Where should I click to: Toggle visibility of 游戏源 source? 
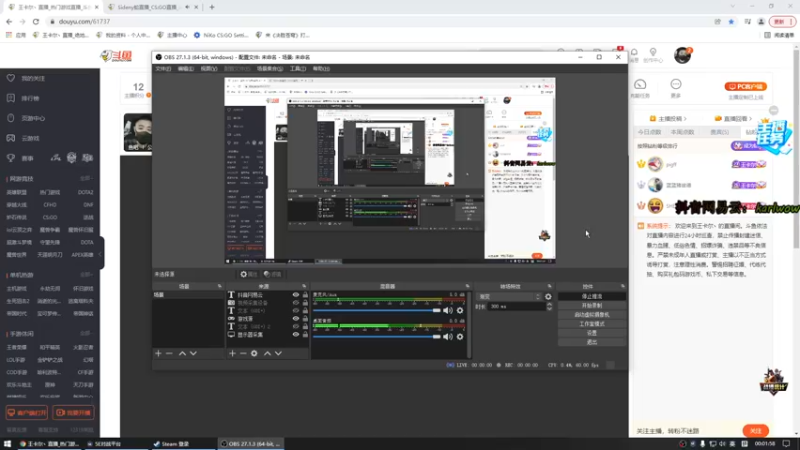click(x=295, y=318)
